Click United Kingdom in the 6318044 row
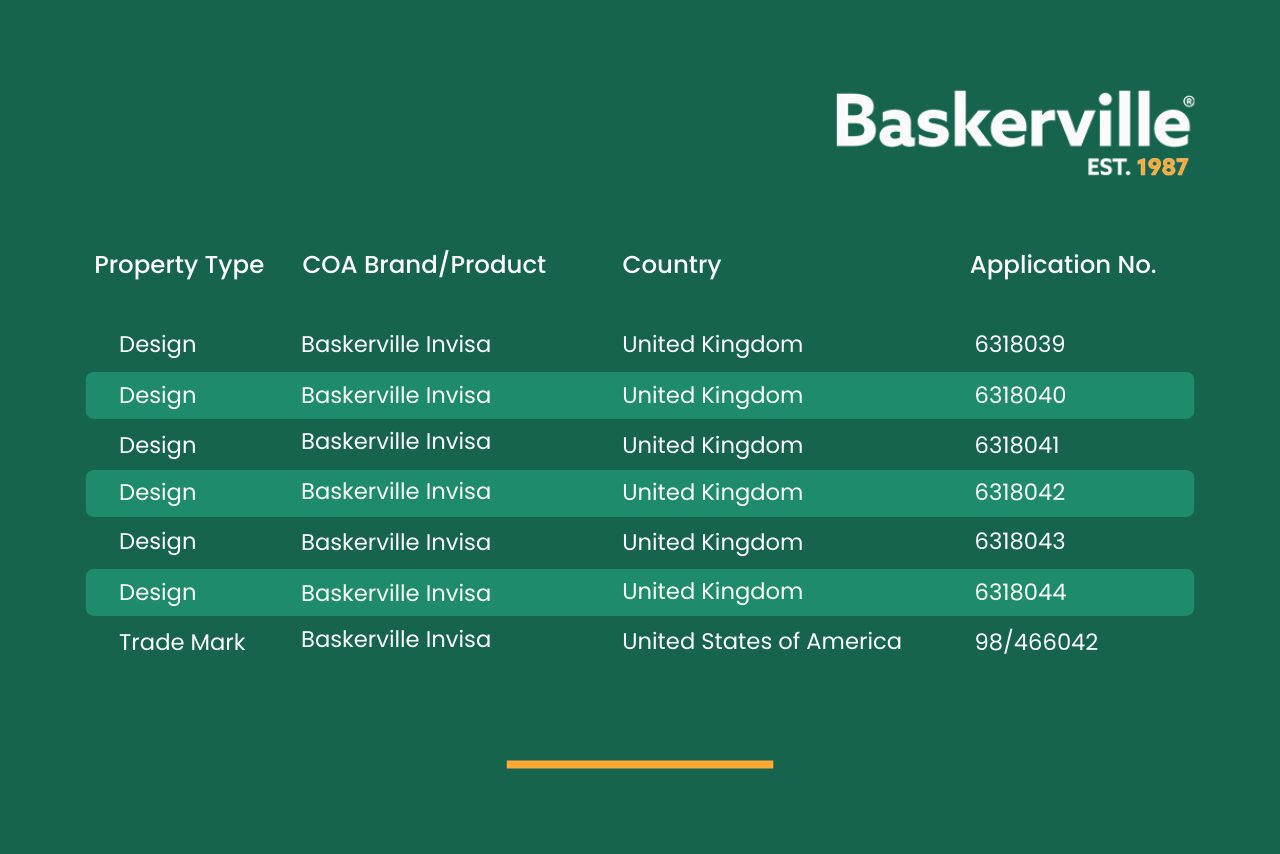The height and width of the screenshot is (854, 1280). tap(712, 592)
